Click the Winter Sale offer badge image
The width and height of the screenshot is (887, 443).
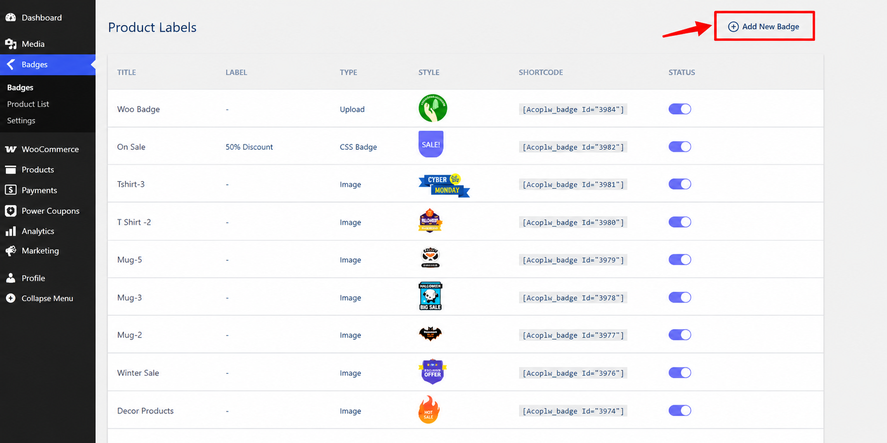(x=433, y=372)
